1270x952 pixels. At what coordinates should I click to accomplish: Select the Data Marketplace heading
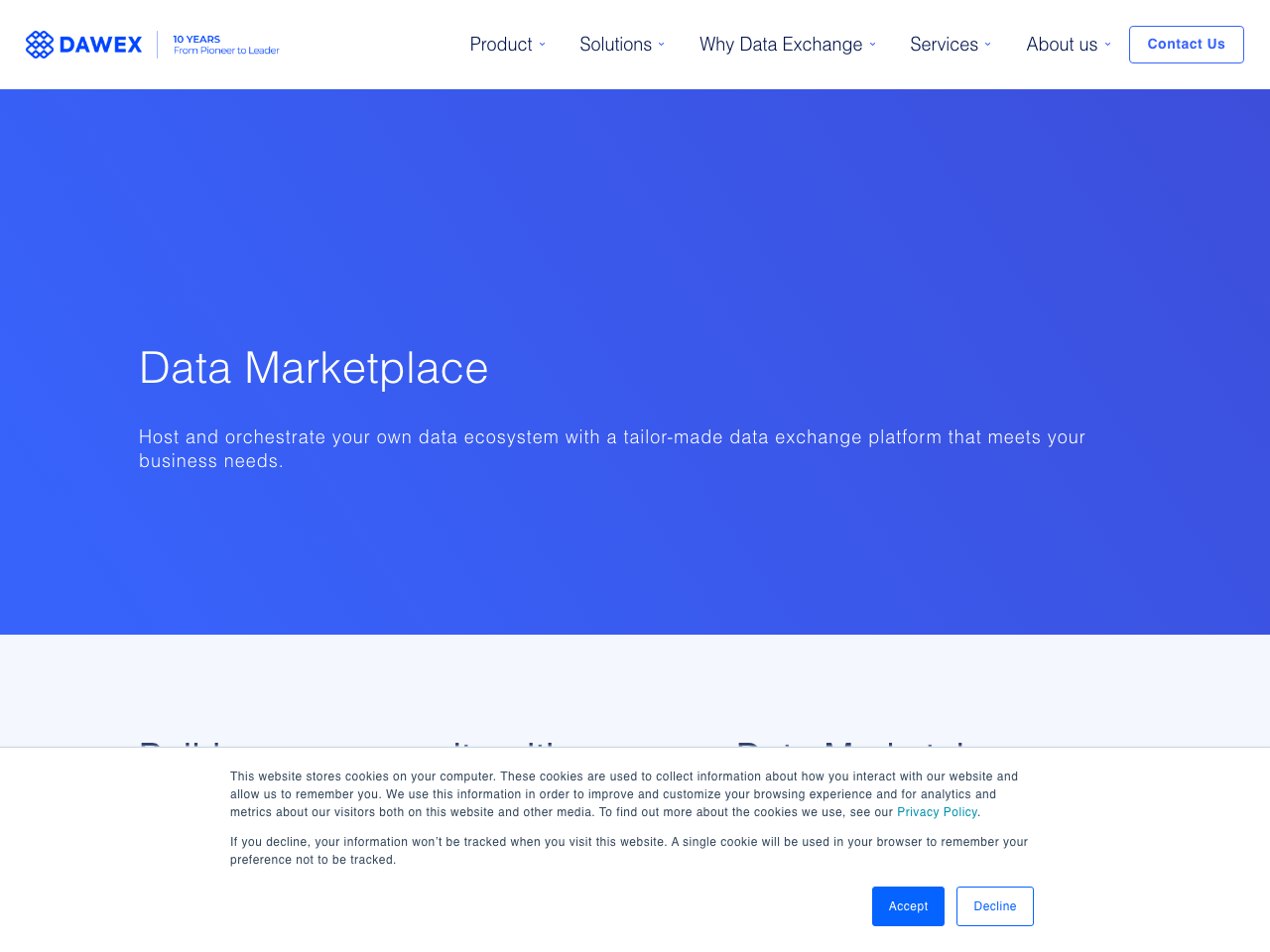(x=314, y=365)
